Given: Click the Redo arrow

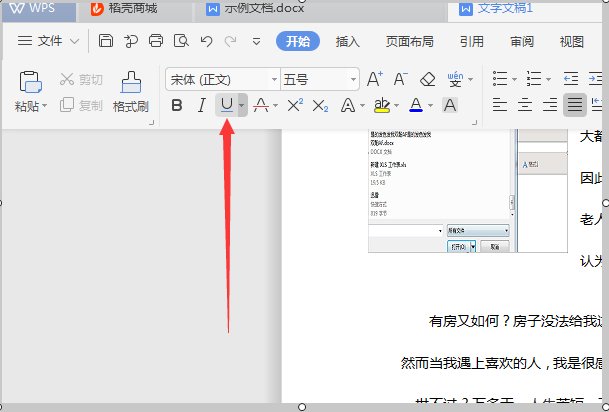Looking at the screenshot, I should point(231,41).
